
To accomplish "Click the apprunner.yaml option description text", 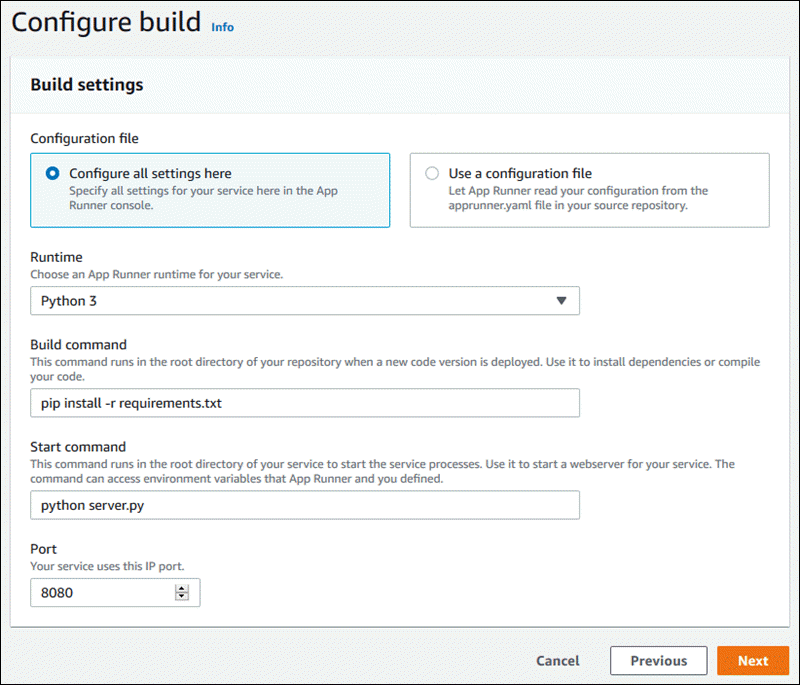I will tap(580, 197).
